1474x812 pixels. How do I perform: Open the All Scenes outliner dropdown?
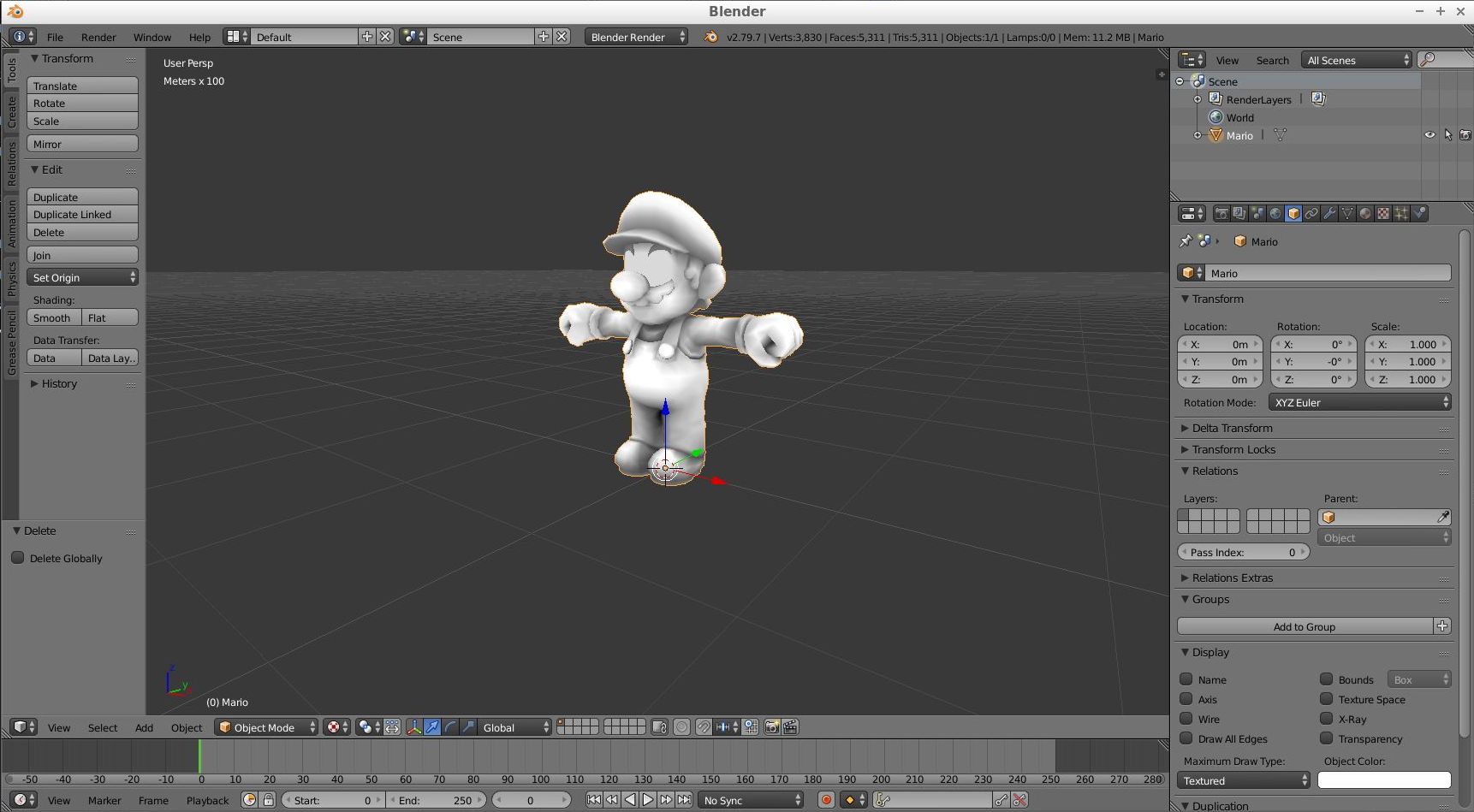point(1357,60)
